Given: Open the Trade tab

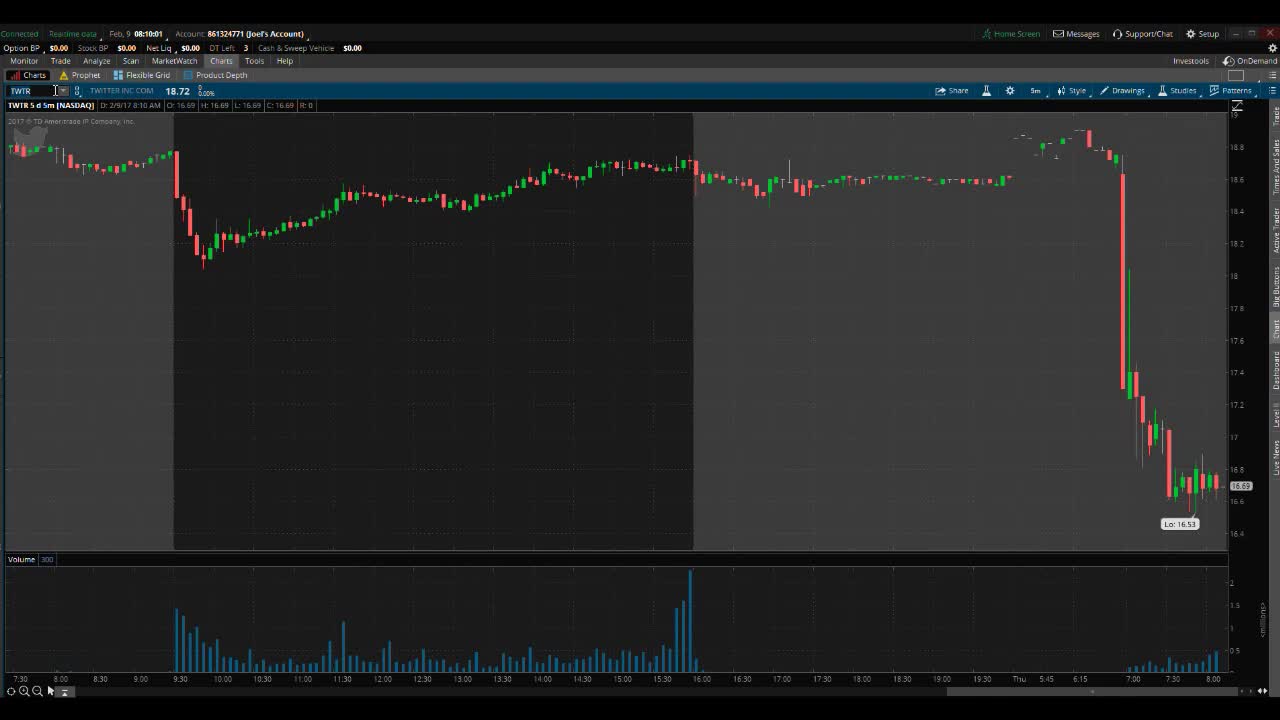Looking at the screenshot, I should pyautogui.click(x=61, y=61).
